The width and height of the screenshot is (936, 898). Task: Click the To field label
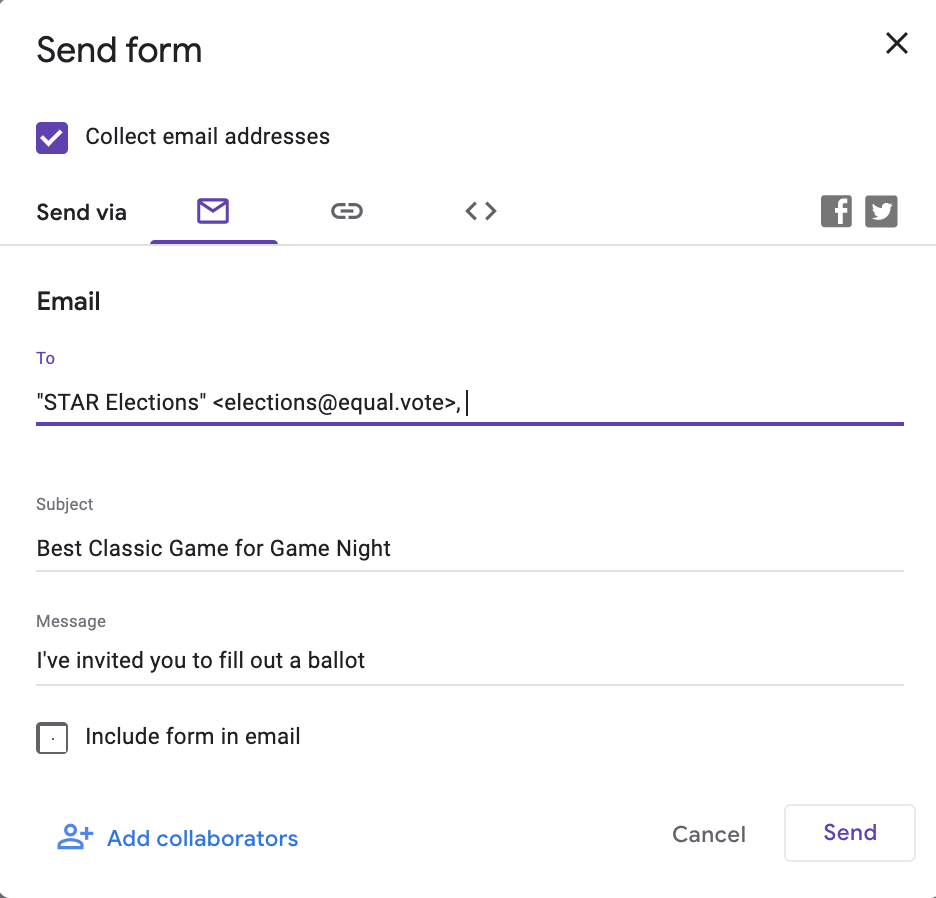[x=45, y=358]
